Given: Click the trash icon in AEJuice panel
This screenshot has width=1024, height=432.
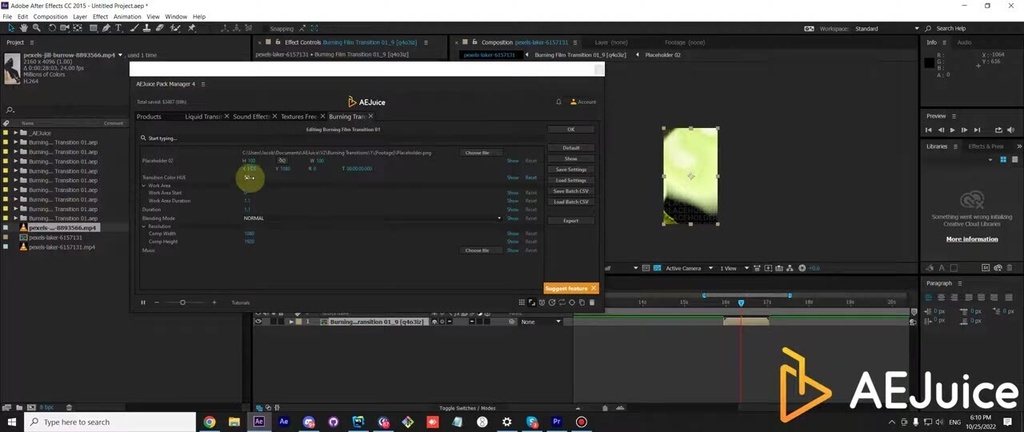Looking at the screenshot, I should coord(592,302).
